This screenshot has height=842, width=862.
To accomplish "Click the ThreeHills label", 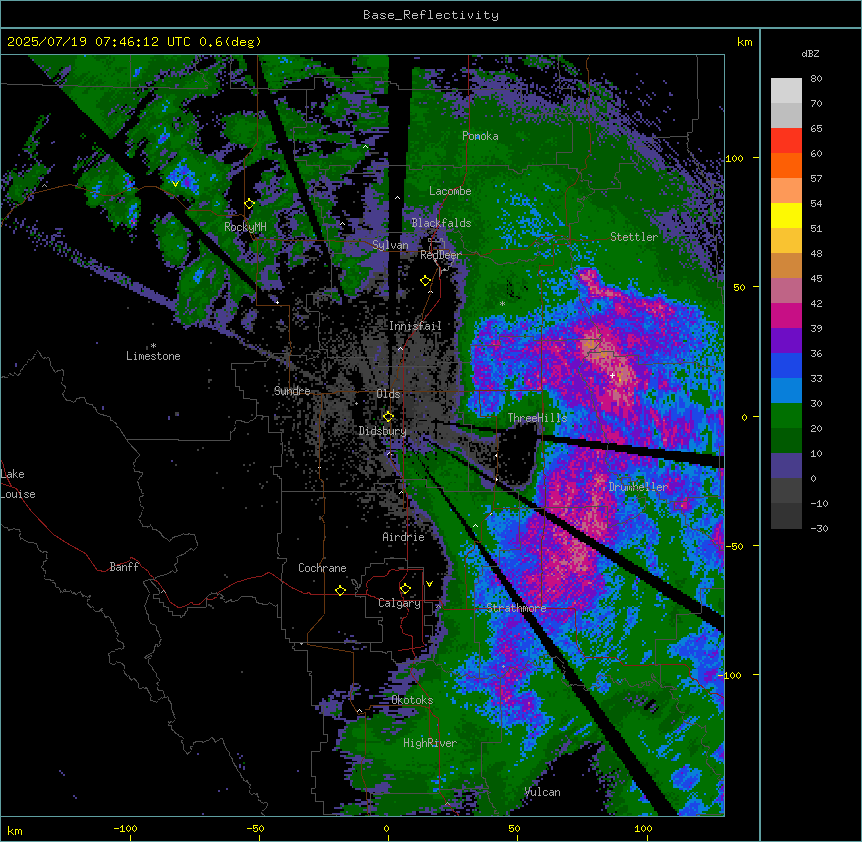I will (x=537, y=418).
